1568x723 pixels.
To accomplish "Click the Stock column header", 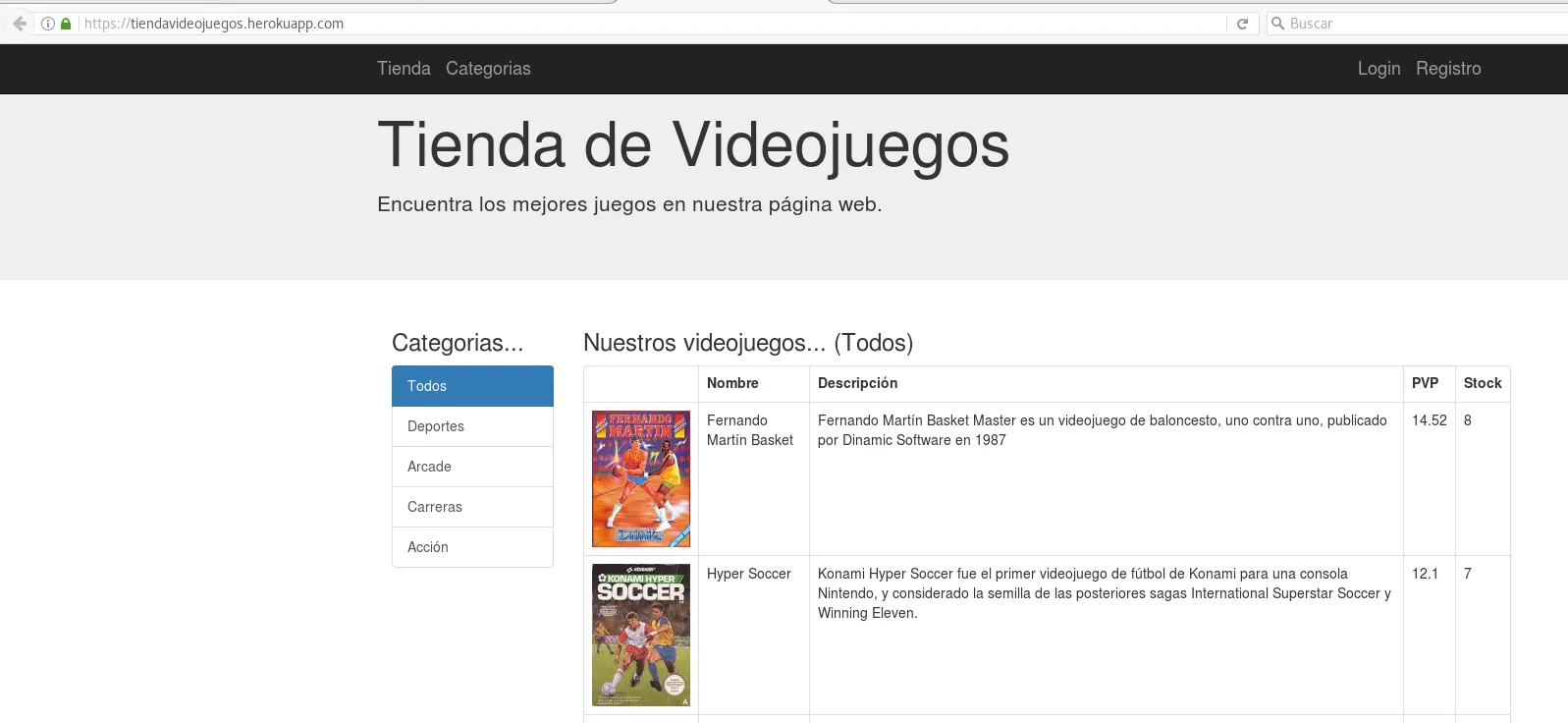I will (x=1482, y=383).
